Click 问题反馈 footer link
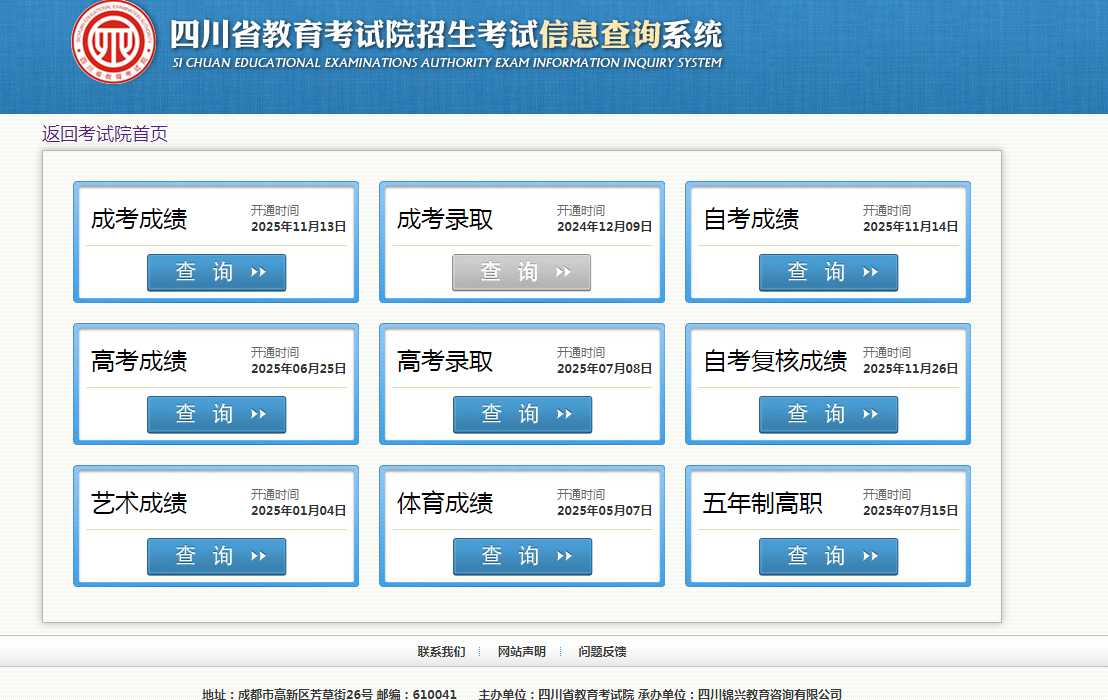 (602, 652)
